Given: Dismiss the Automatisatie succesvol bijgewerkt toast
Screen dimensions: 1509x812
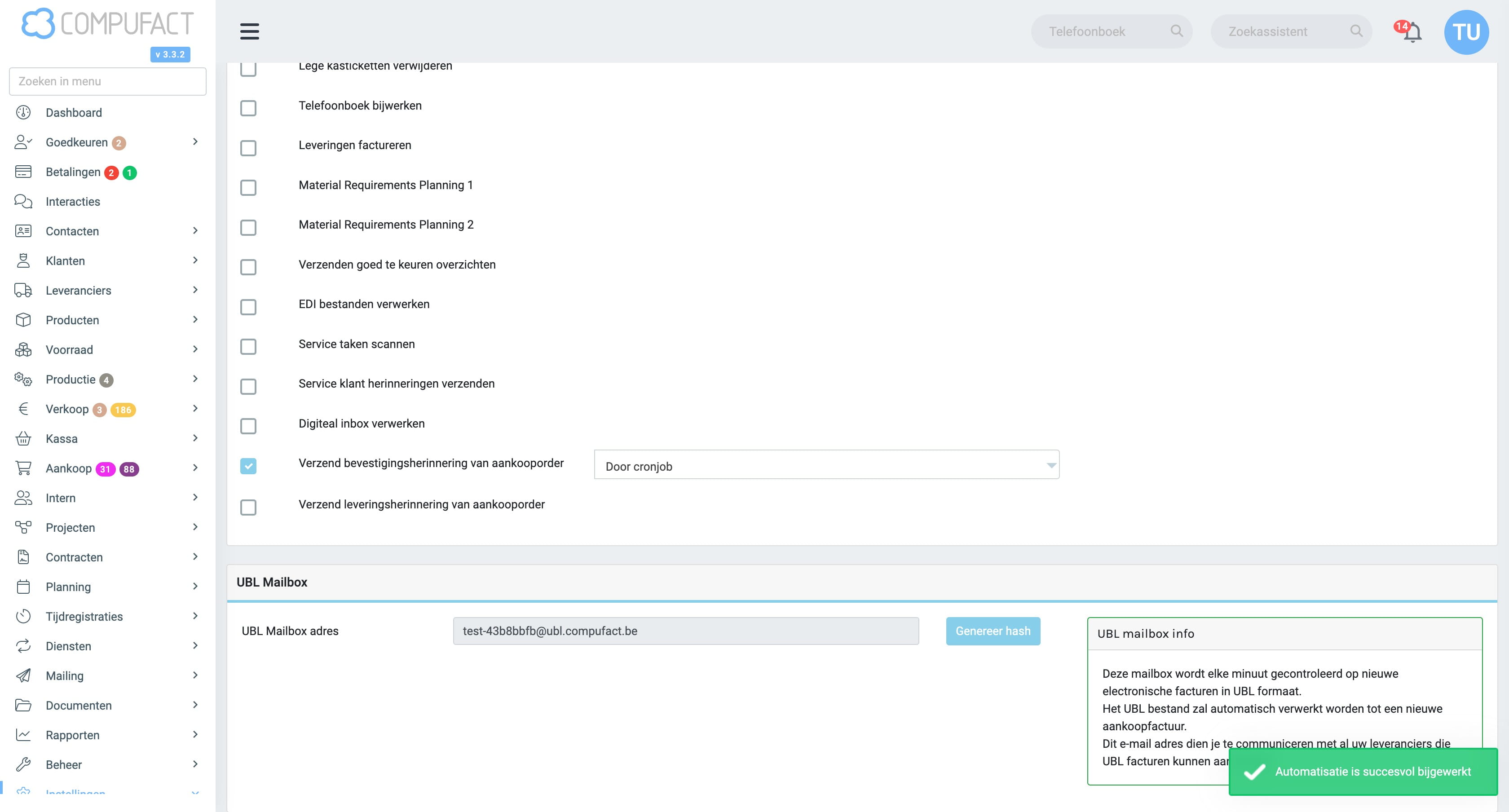Looking at the screenshot, I should pos(1363,772).
